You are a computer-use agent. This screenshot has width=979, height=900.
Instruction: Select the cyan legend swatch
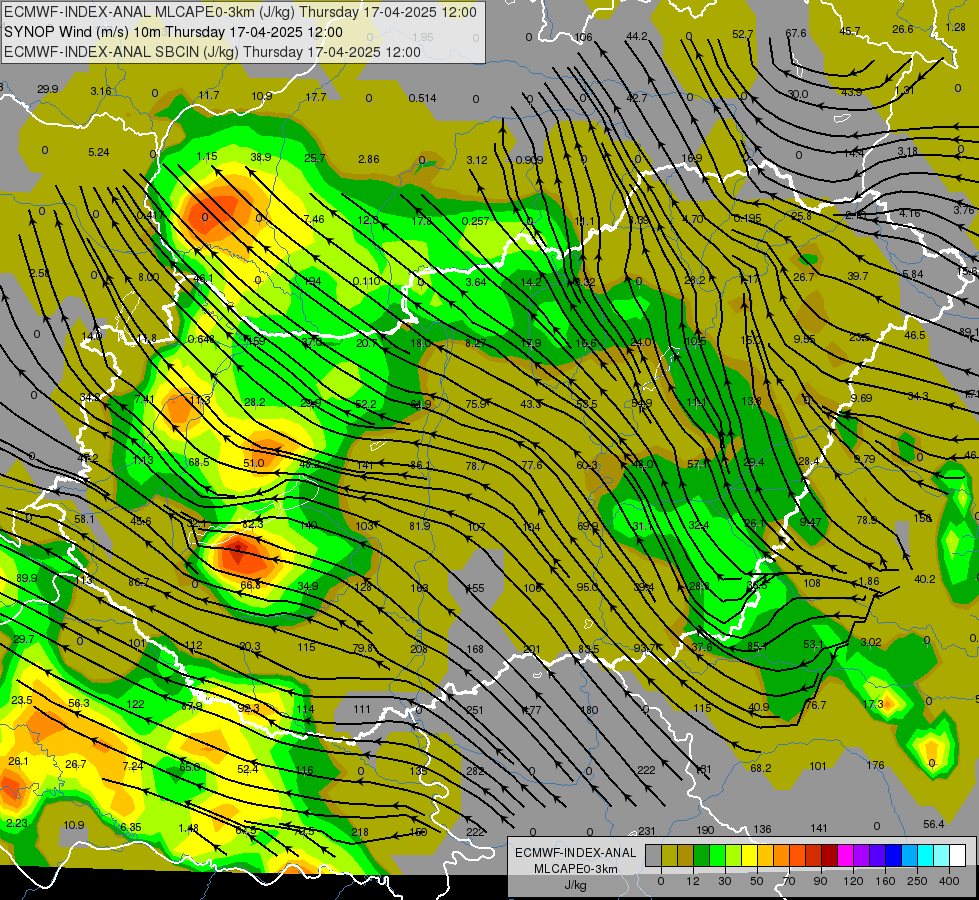(x=925, y=856)
